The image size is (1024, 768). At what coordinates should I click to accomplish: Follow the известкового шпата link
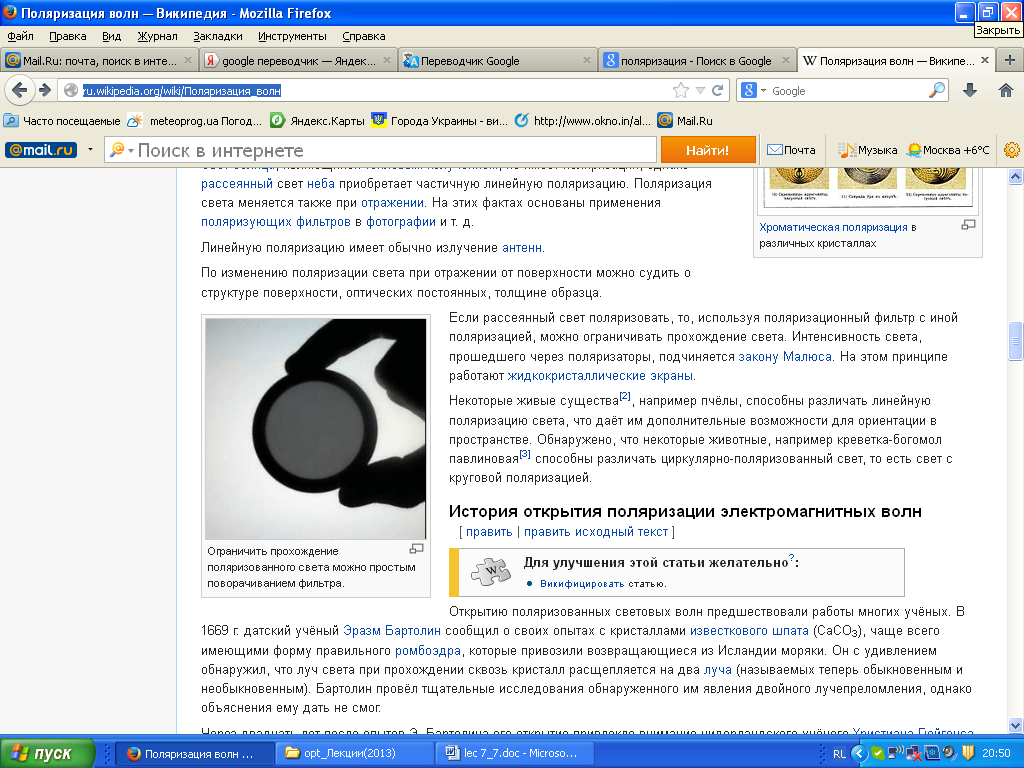pos(749,631)
